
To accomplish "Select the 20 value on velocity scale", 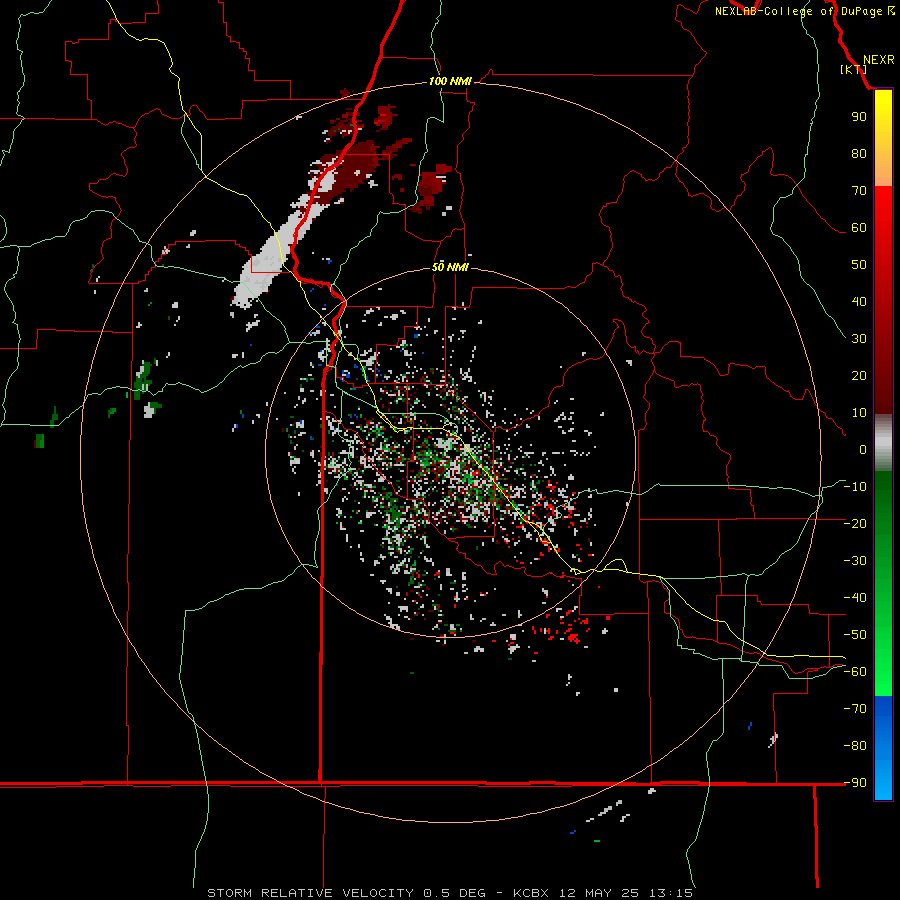I will (x=859, y=375).
